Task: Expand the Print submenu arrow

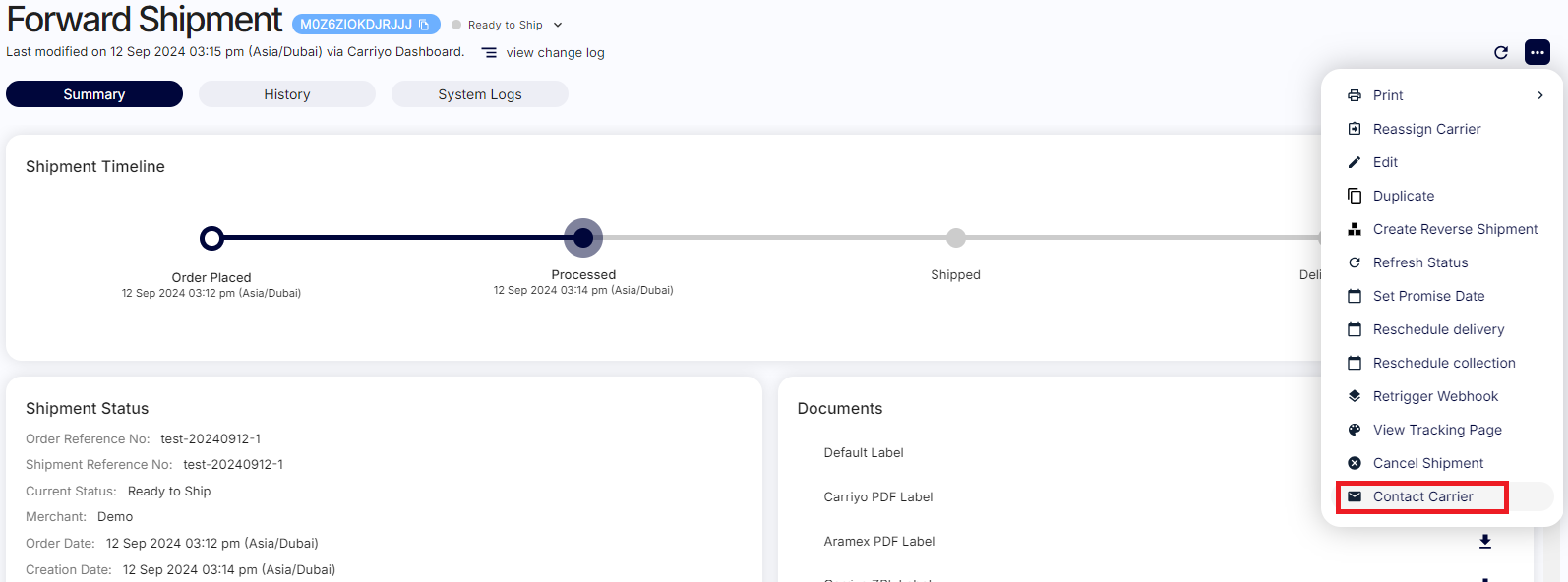Action: pos(1539,95)
